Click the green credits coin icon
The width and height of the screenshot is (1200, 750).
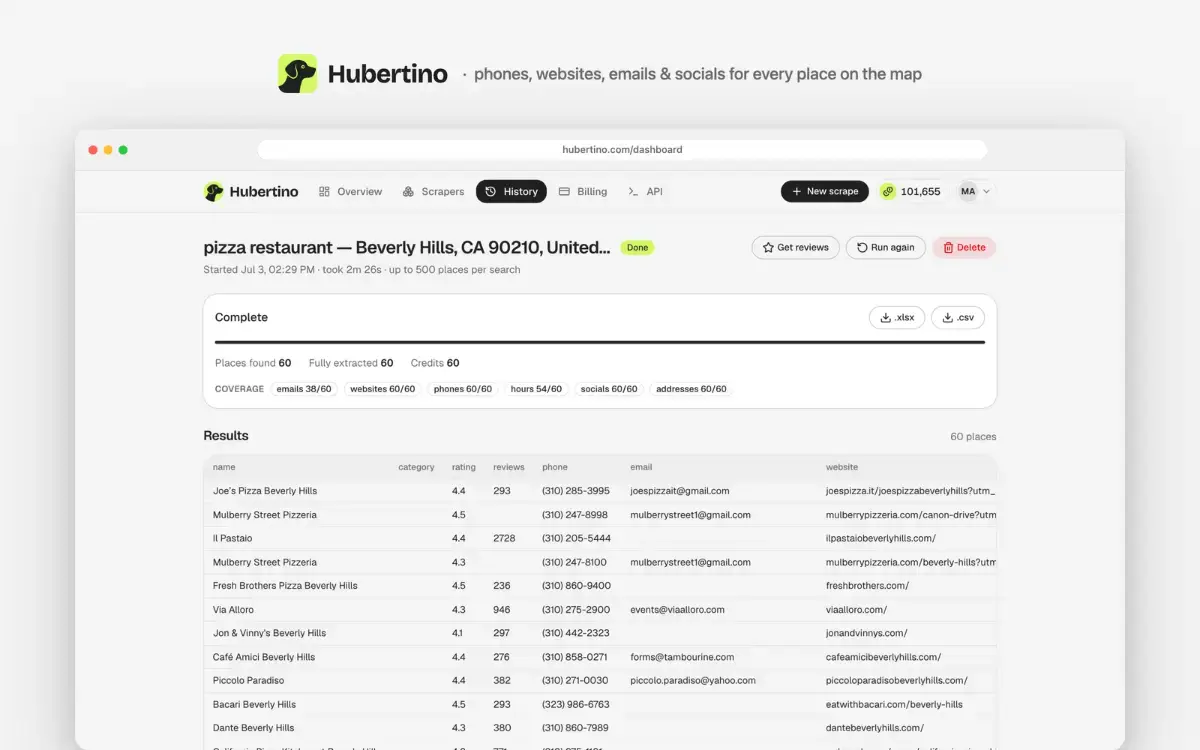(887, 191)
